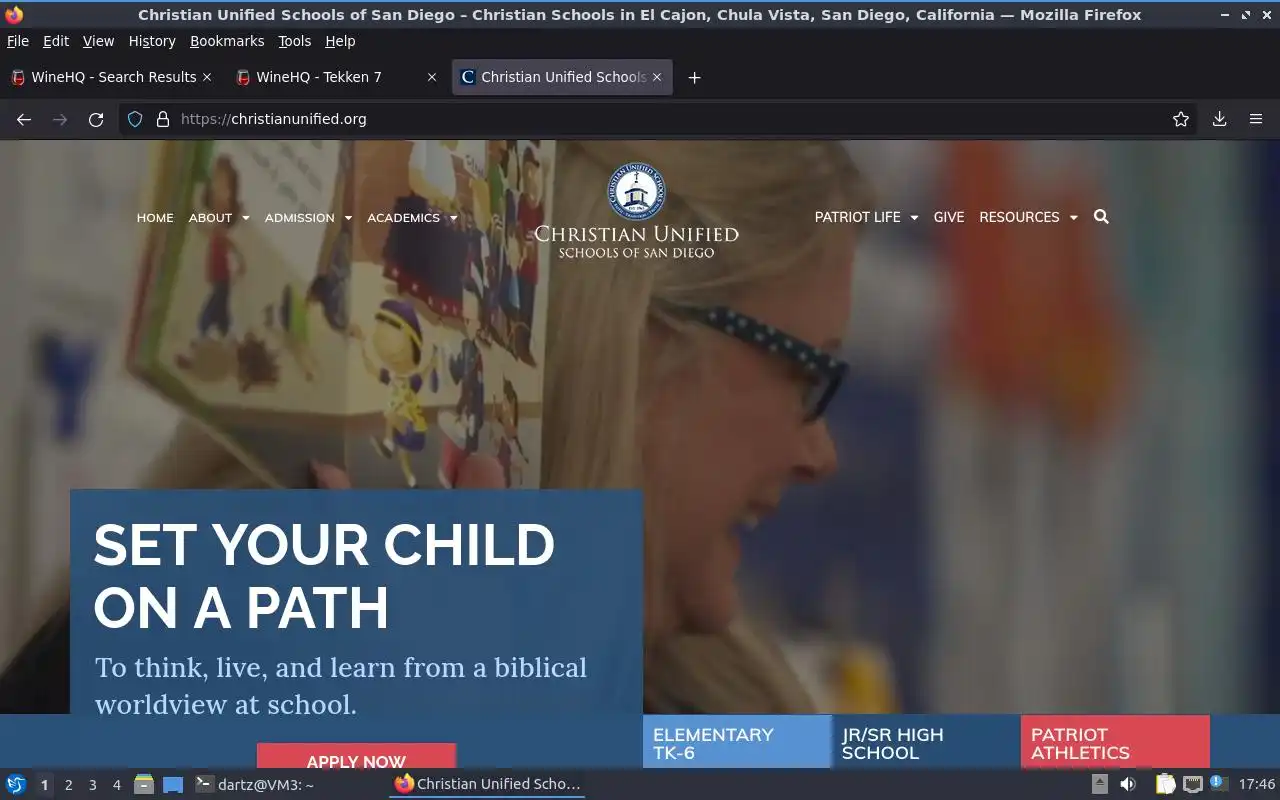Switch to workspace 2
1280x800 pixels.
click(68, 785)
